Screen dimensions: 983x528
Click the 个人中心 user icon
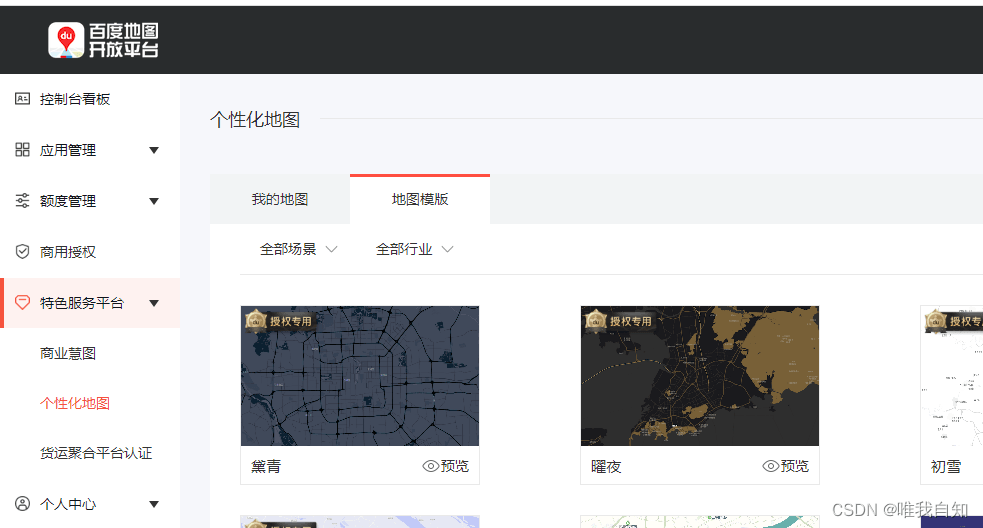click(23, 504)
